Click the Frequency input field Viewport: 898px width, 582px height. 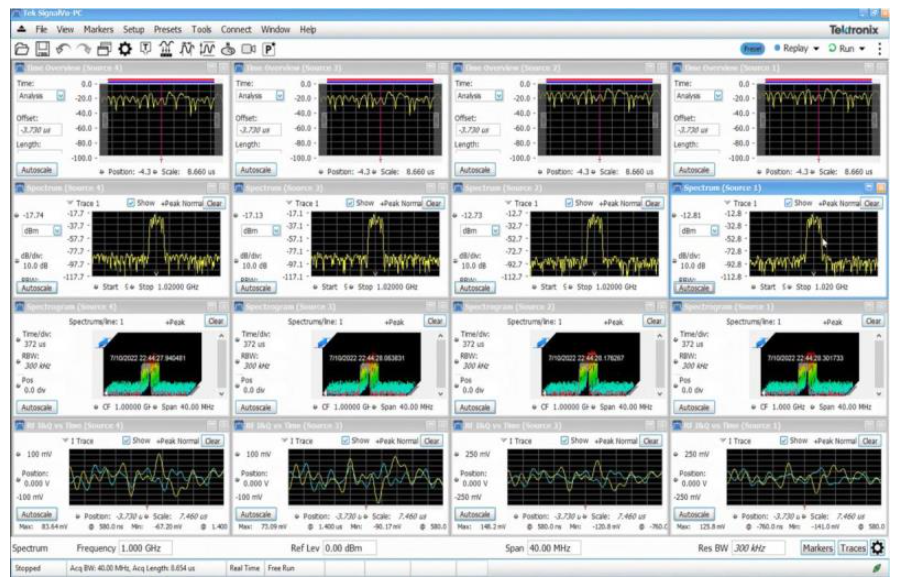tap(145, 548)
